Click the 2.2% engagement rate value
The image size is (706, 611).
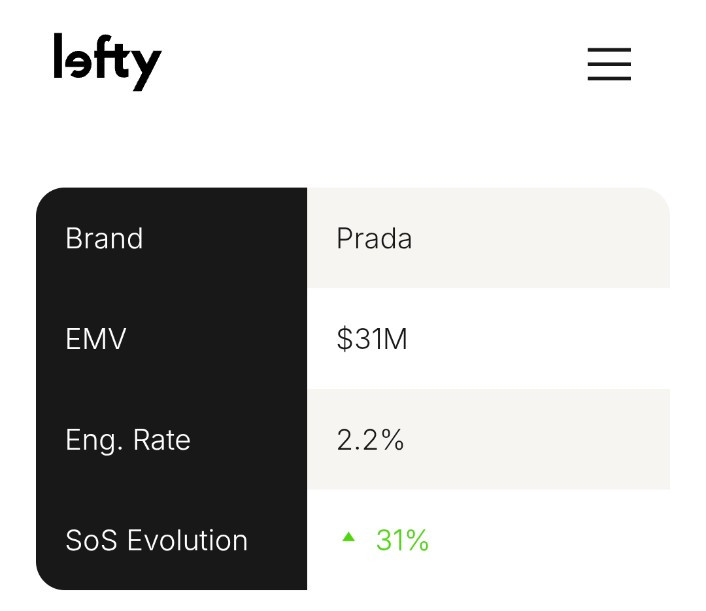(370, 439)
